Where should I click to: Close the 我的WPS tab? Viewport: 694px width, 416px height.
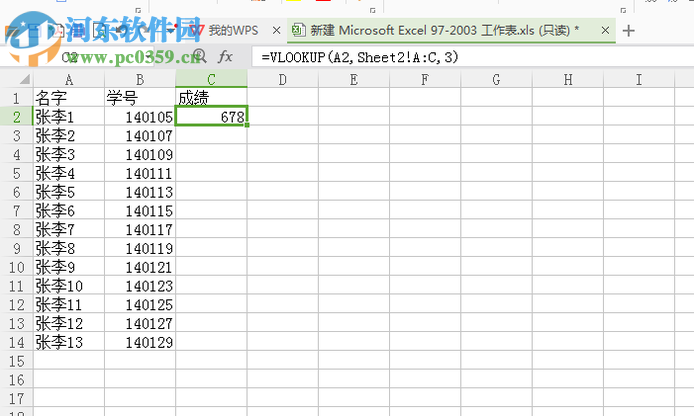pos(277,31)
